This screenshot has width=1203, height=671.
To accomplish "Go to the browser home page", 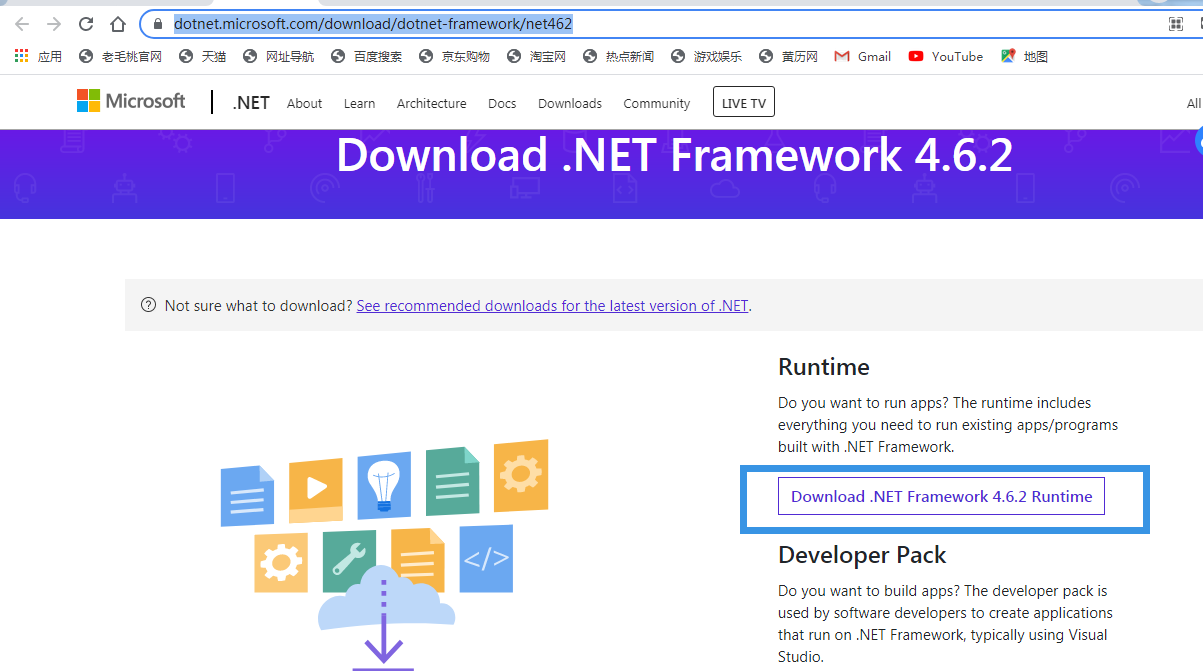I will (x=118, y=24).
